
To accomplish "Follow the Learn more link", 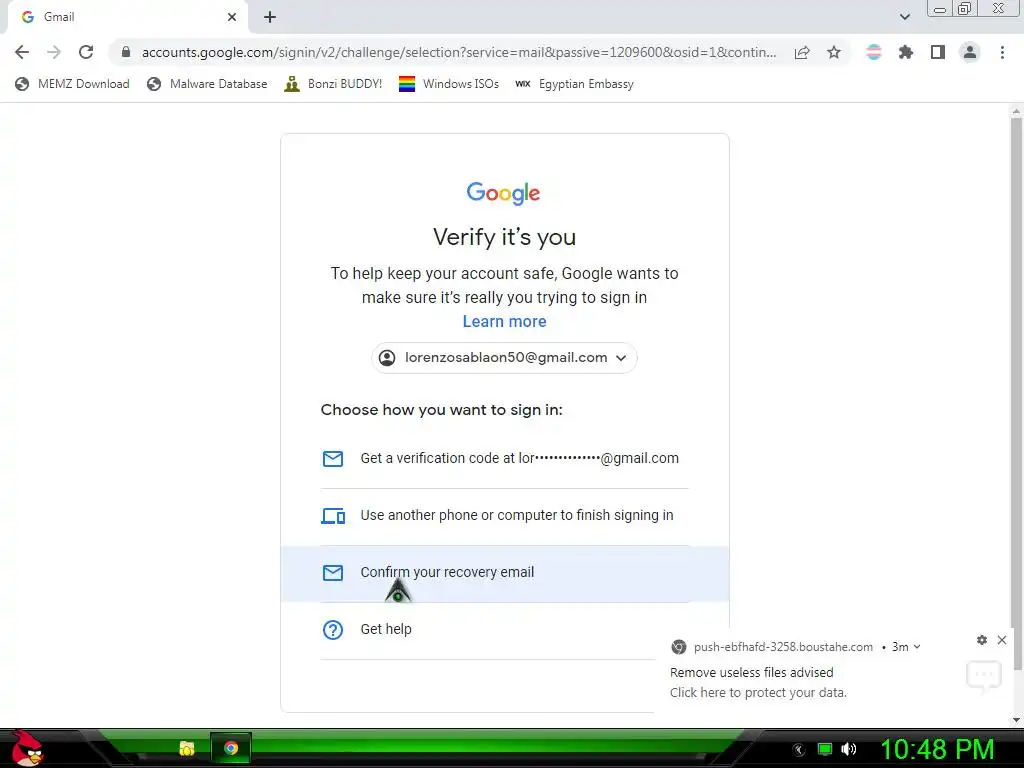I will [x=504, y=321].
